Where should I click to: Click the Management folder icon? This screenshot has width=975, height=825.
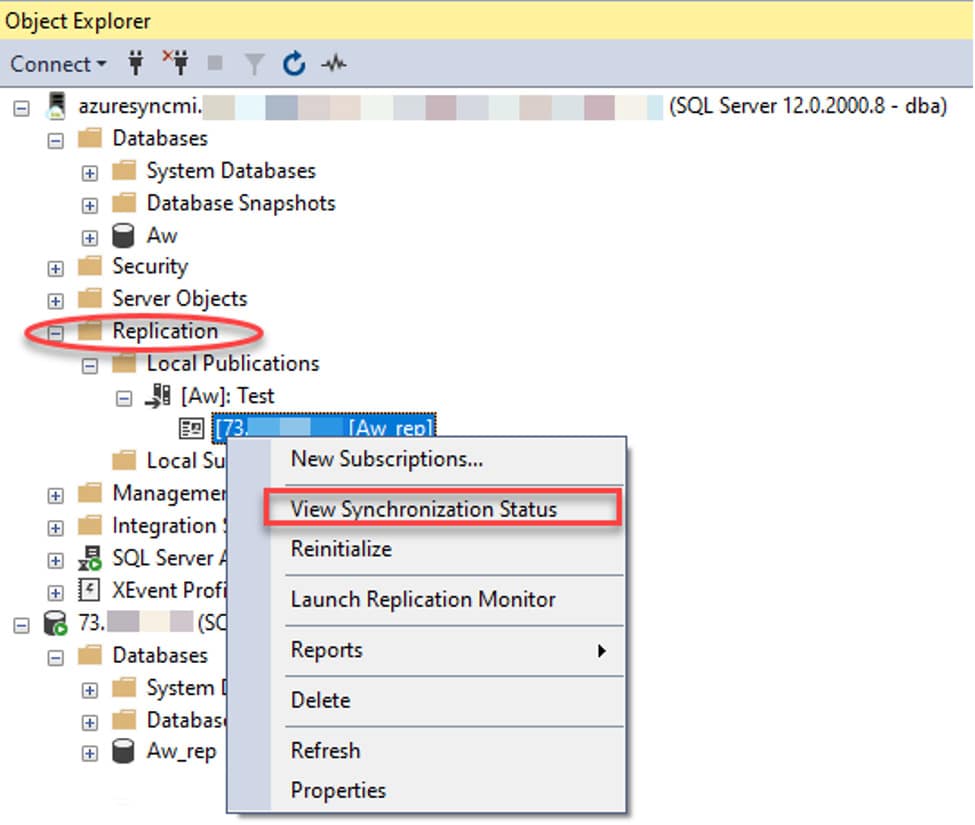(x=90, y=493)
